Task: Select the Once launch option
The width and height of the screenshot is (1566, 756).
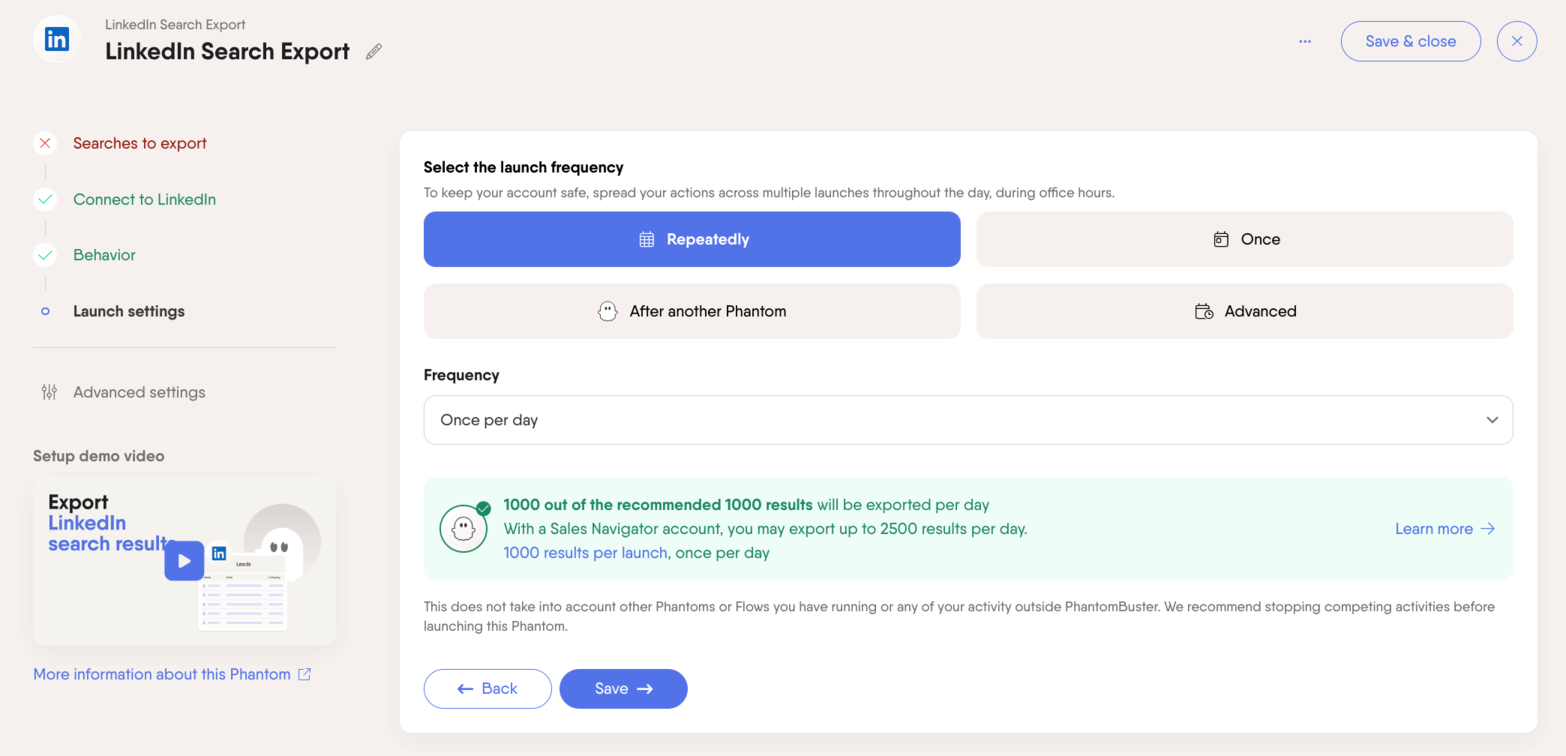Action: tap(1244, 239)
